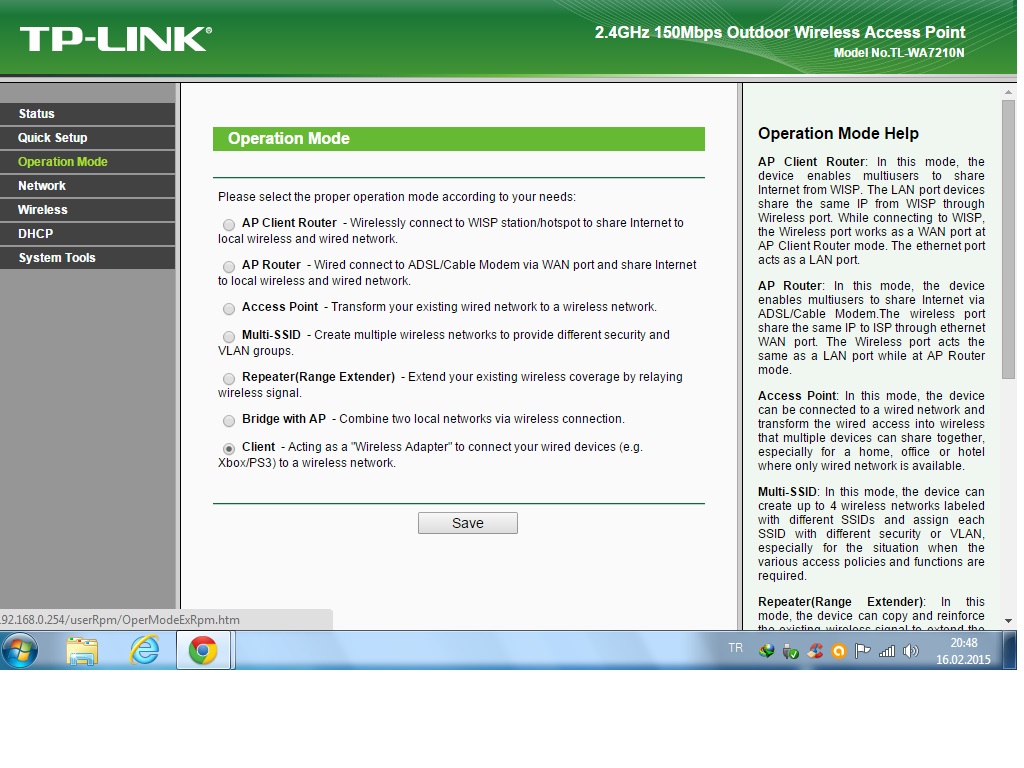Click the 'AP Router' option label

pos(271,264)
